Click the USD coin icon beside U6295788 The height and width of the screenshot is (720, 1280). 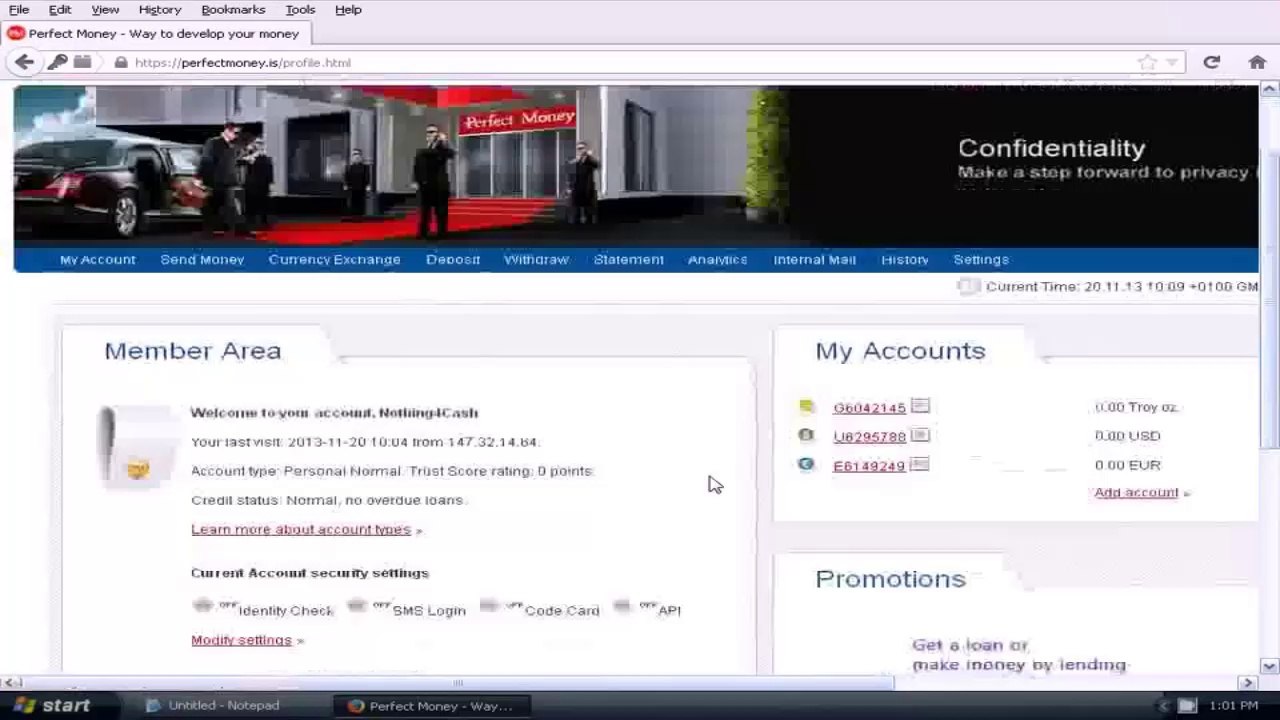[x=807, y=435]
